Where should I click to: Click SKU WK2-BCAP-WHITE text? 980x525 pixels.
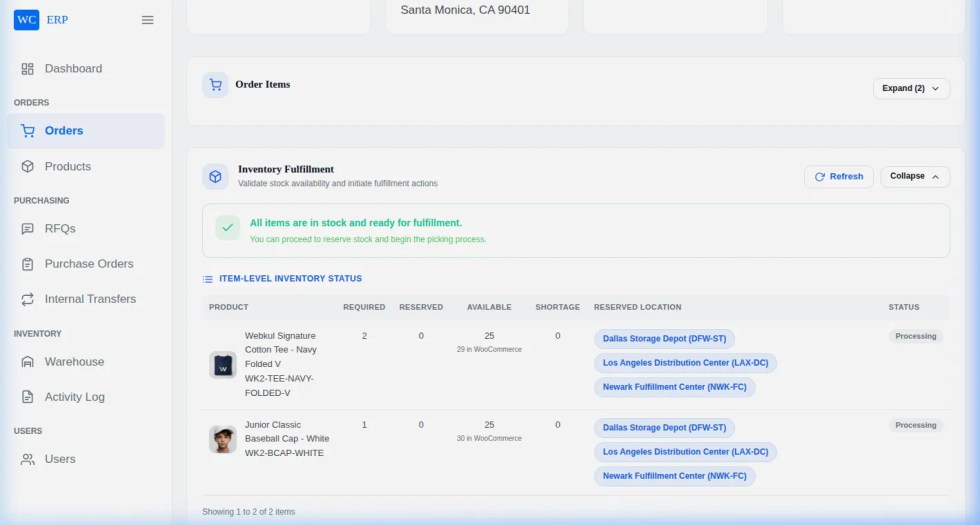[284, 453]
